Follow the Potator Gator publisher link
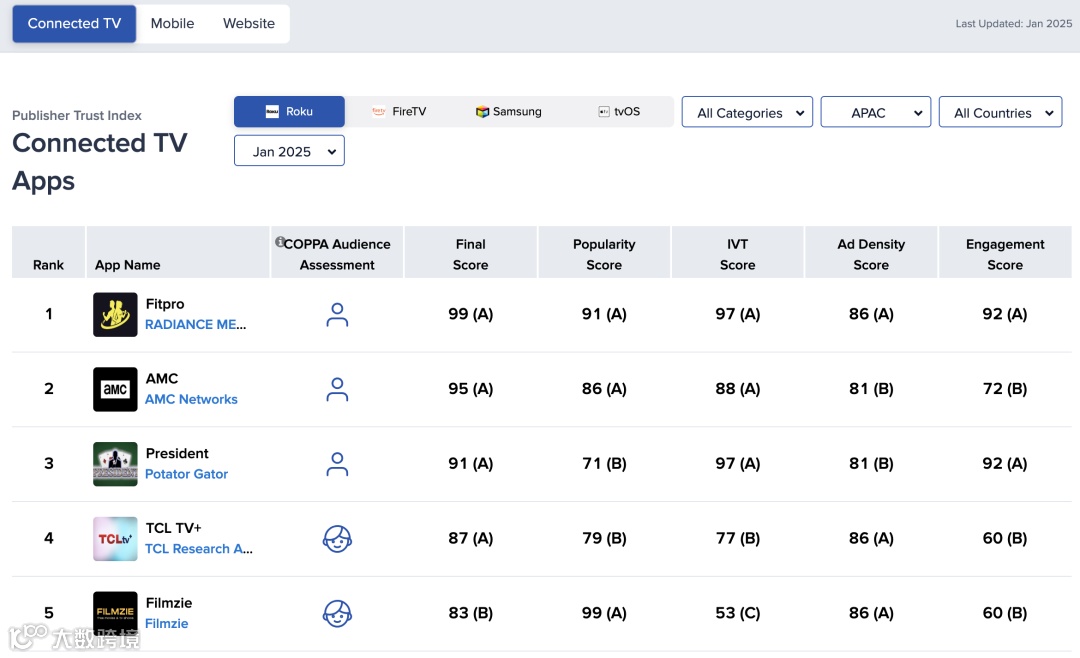The height and width of the screenshot is (658, 1080). [x=186, y=474]
